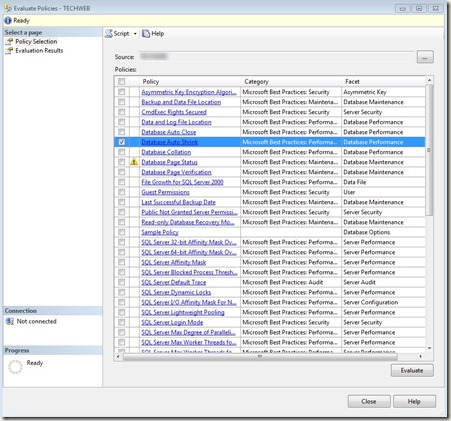Click the horizontal scroll right arrow
451x421 pixels.
421,357
